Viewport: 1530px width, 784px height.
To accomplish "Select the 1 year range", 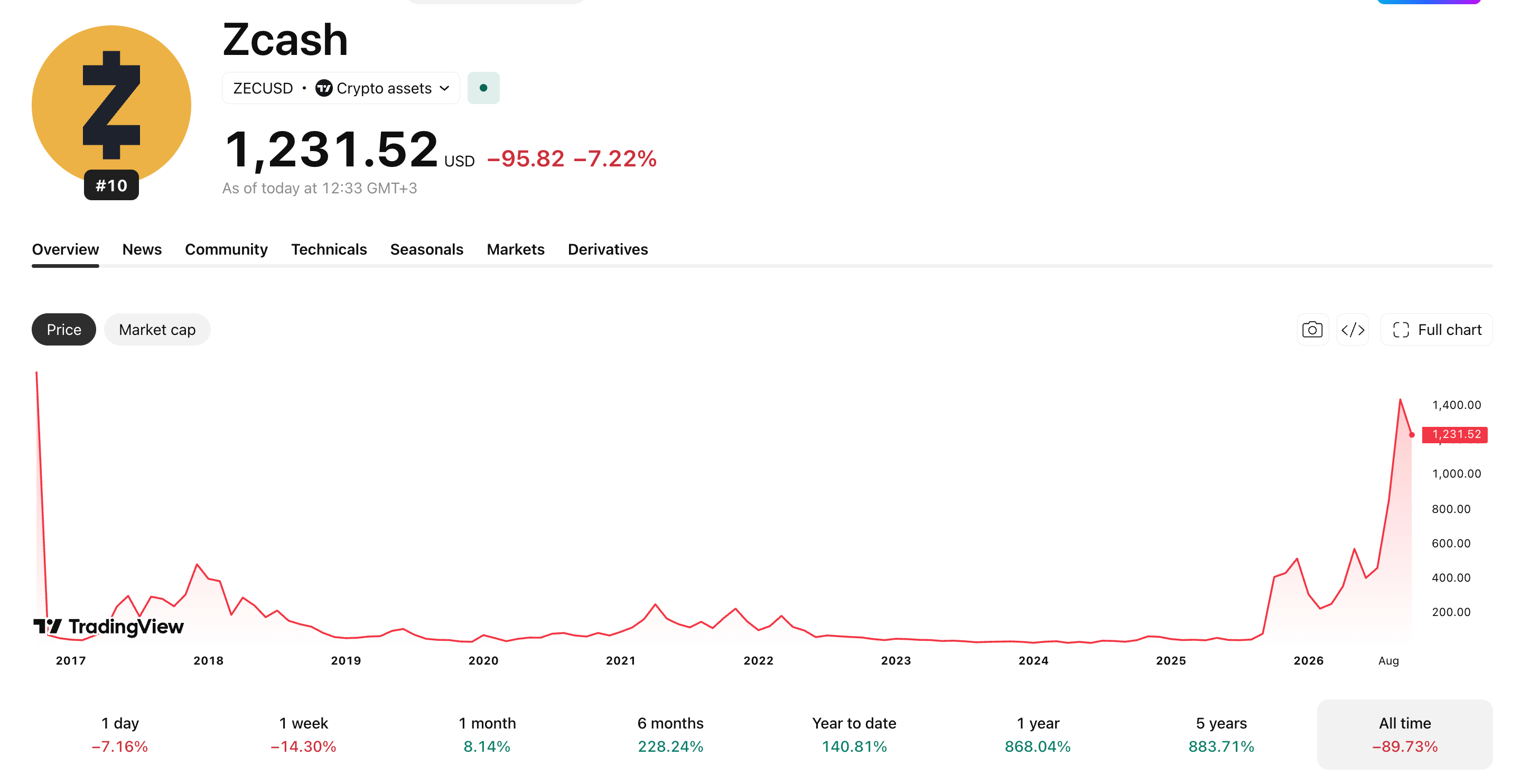I will 1038,735.
